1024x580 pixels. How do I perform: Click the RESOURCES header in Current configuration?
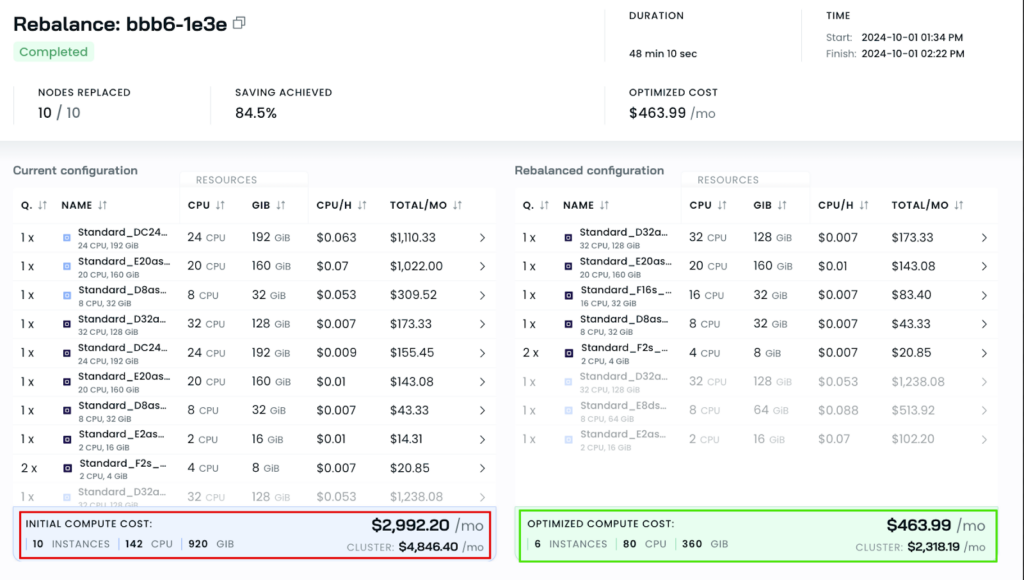226,180
